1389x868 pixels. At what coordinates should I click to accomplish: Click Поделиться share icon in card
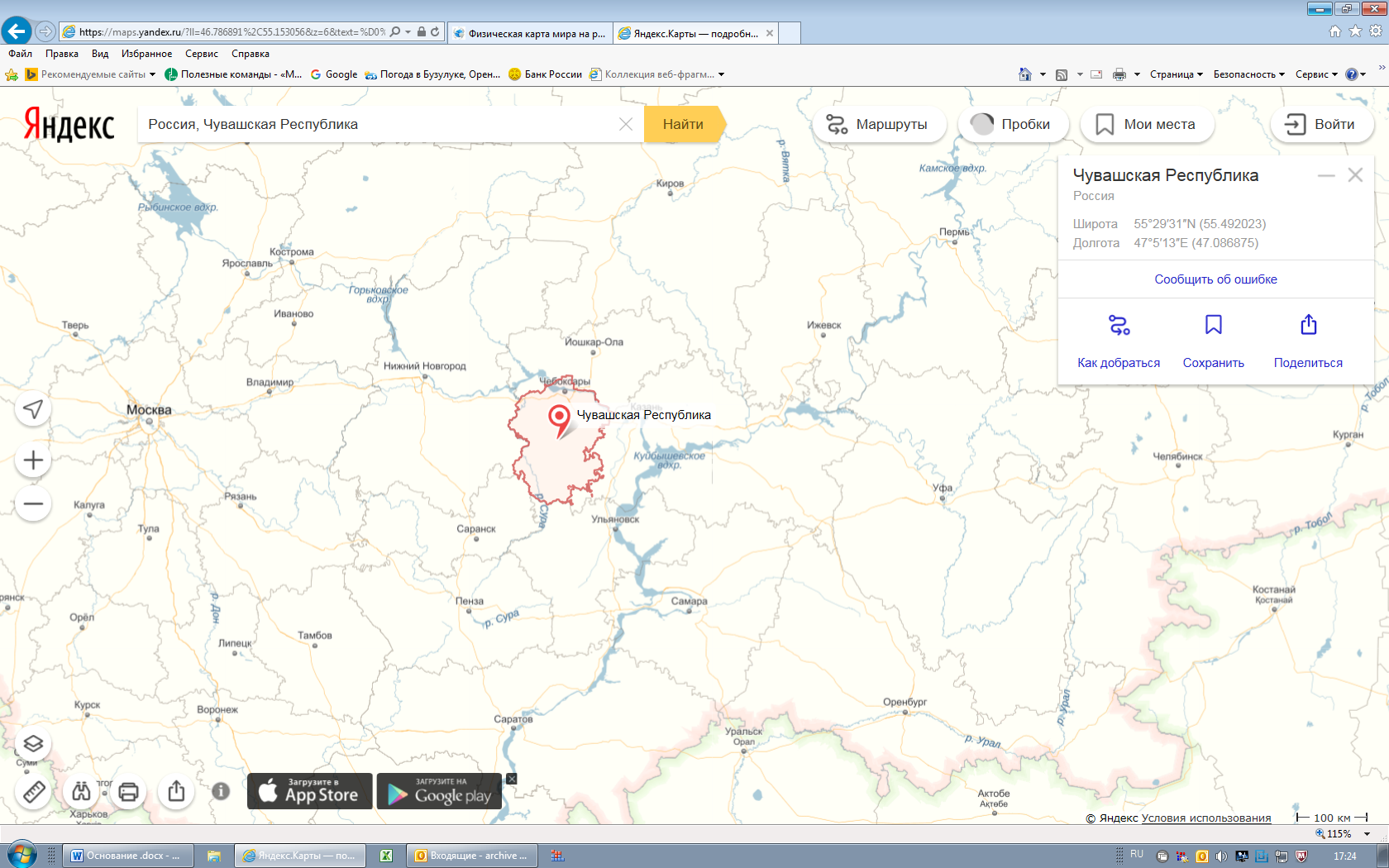(x=1308, y=325)
